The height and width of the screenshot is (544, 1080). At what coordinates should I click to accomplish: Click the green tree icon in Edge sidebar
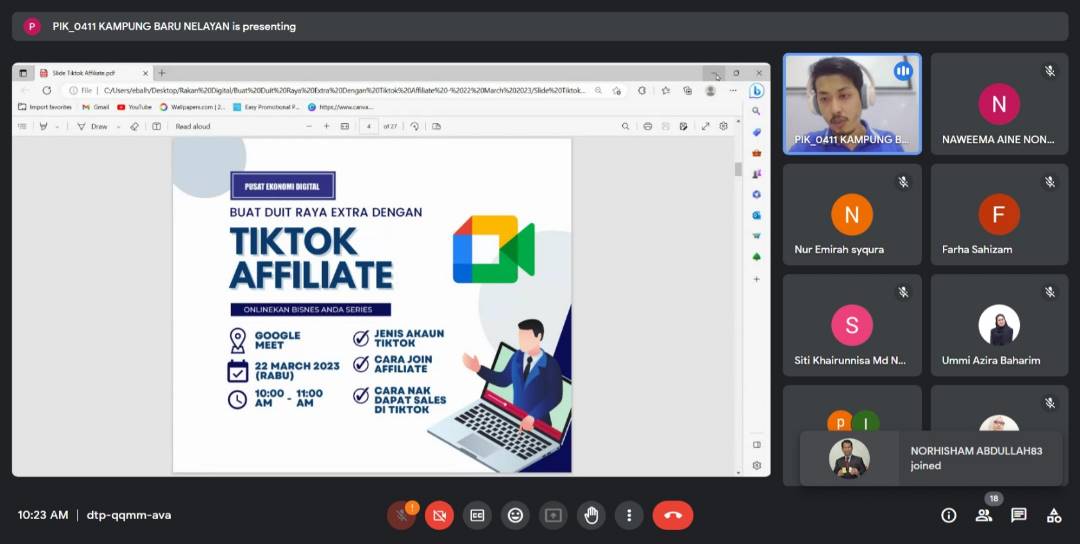coord(756,257)
